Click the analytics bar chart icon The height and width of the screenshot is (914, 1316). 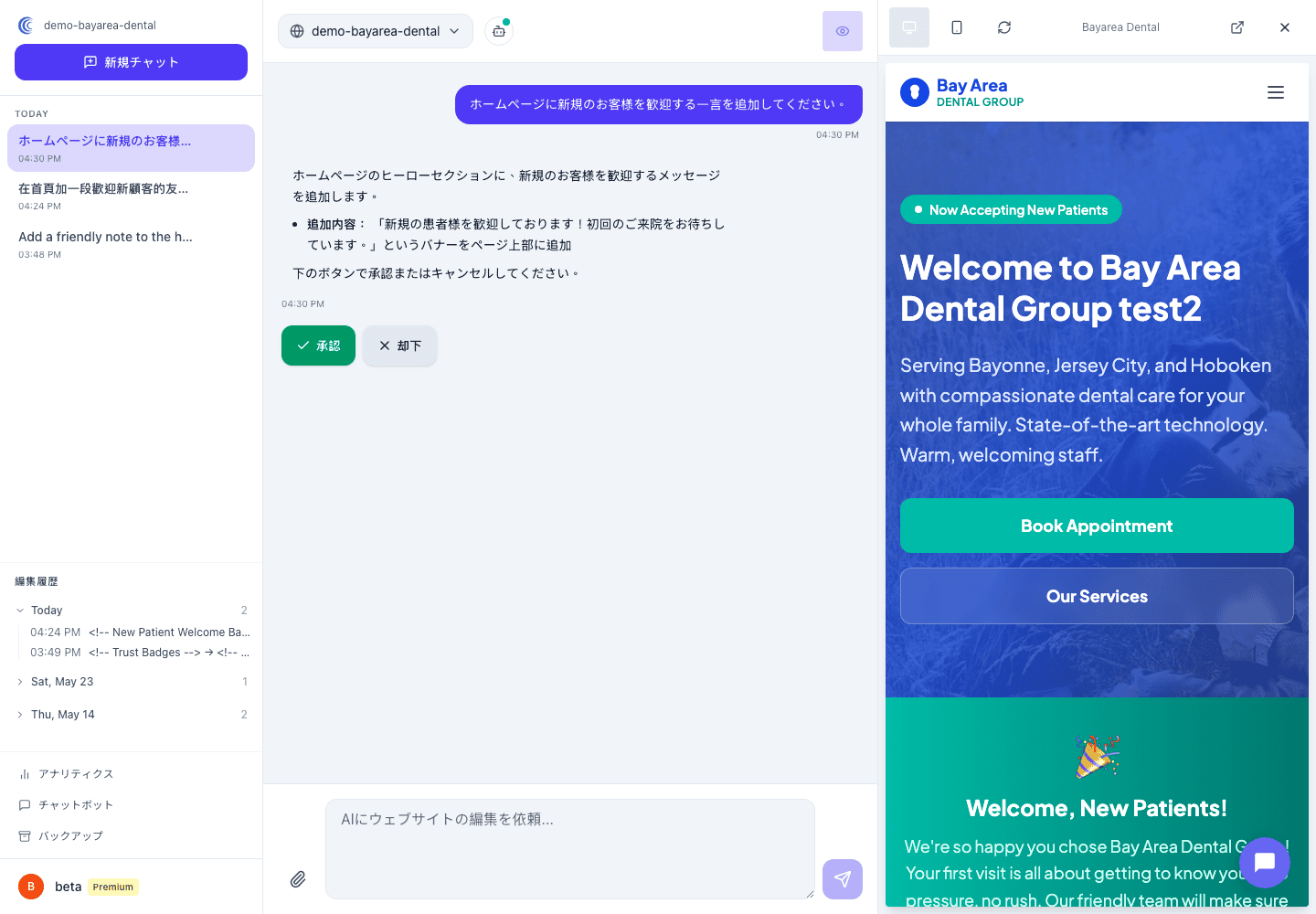(x=25, y=774)
